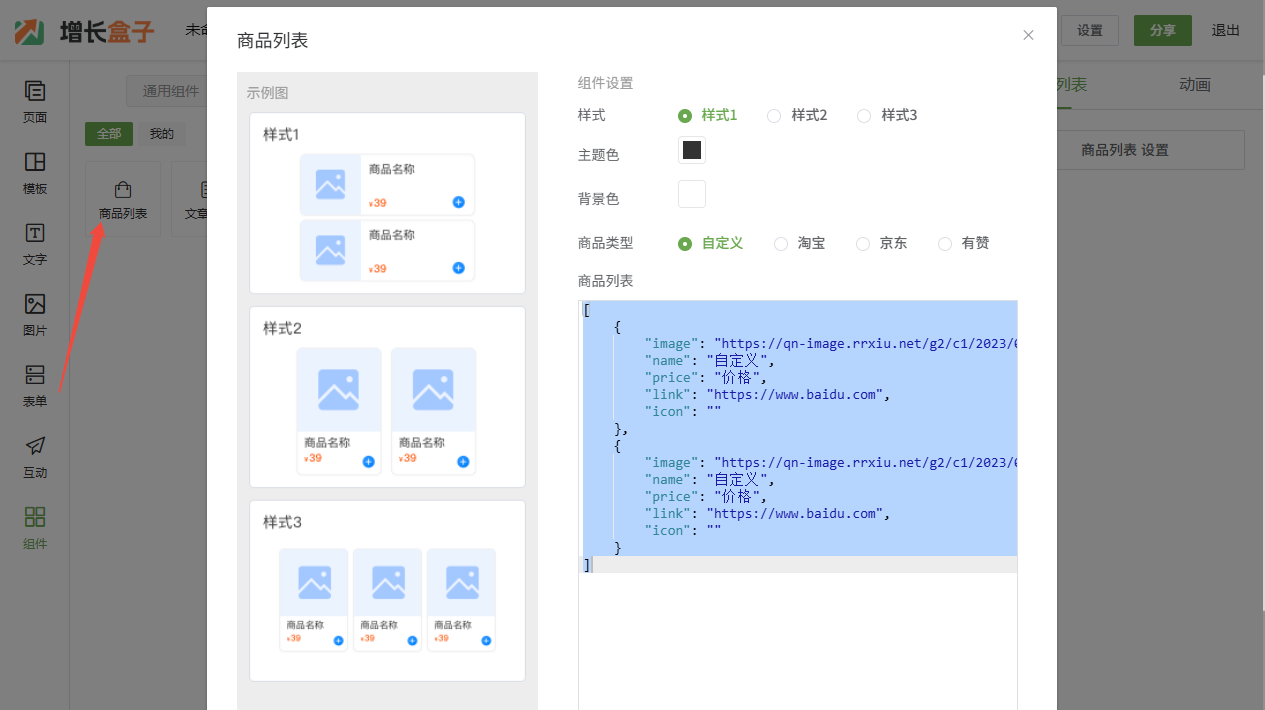This screenshot has height=710, width=1265.
Task: Open the 表单 (Form) sidebar tool
Action: point(35,386)
